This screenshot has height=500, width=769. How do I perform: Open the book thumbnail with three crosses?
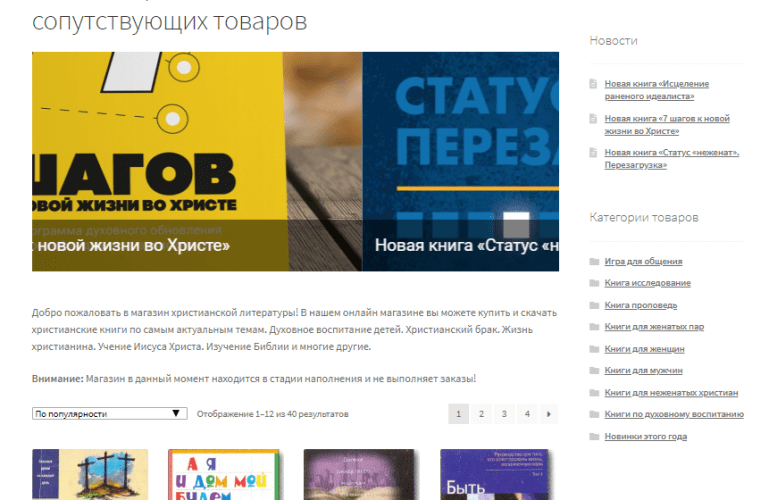(x=90, y=475)
